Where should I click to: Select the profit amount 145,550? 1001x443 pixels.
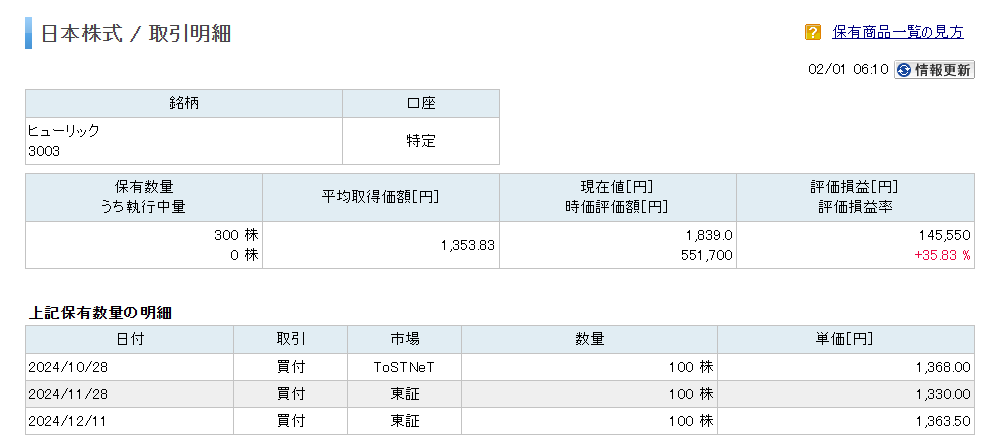(x=945, y=235)
